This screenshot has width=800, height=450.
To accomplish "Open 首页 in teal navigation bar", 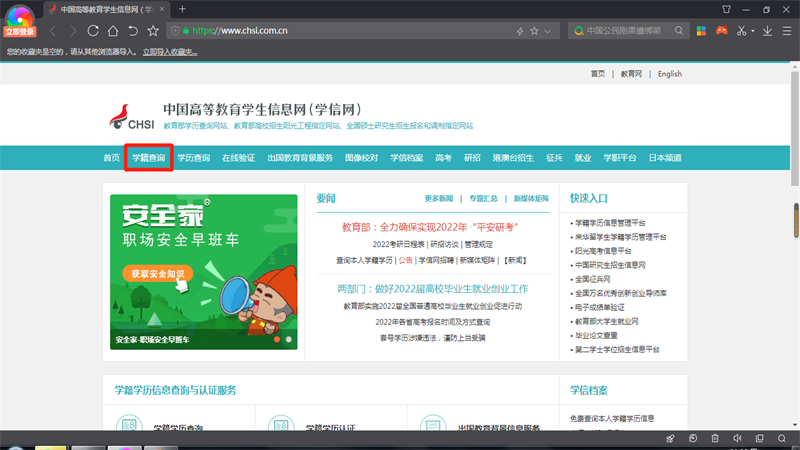I will [x=112, y=158].
